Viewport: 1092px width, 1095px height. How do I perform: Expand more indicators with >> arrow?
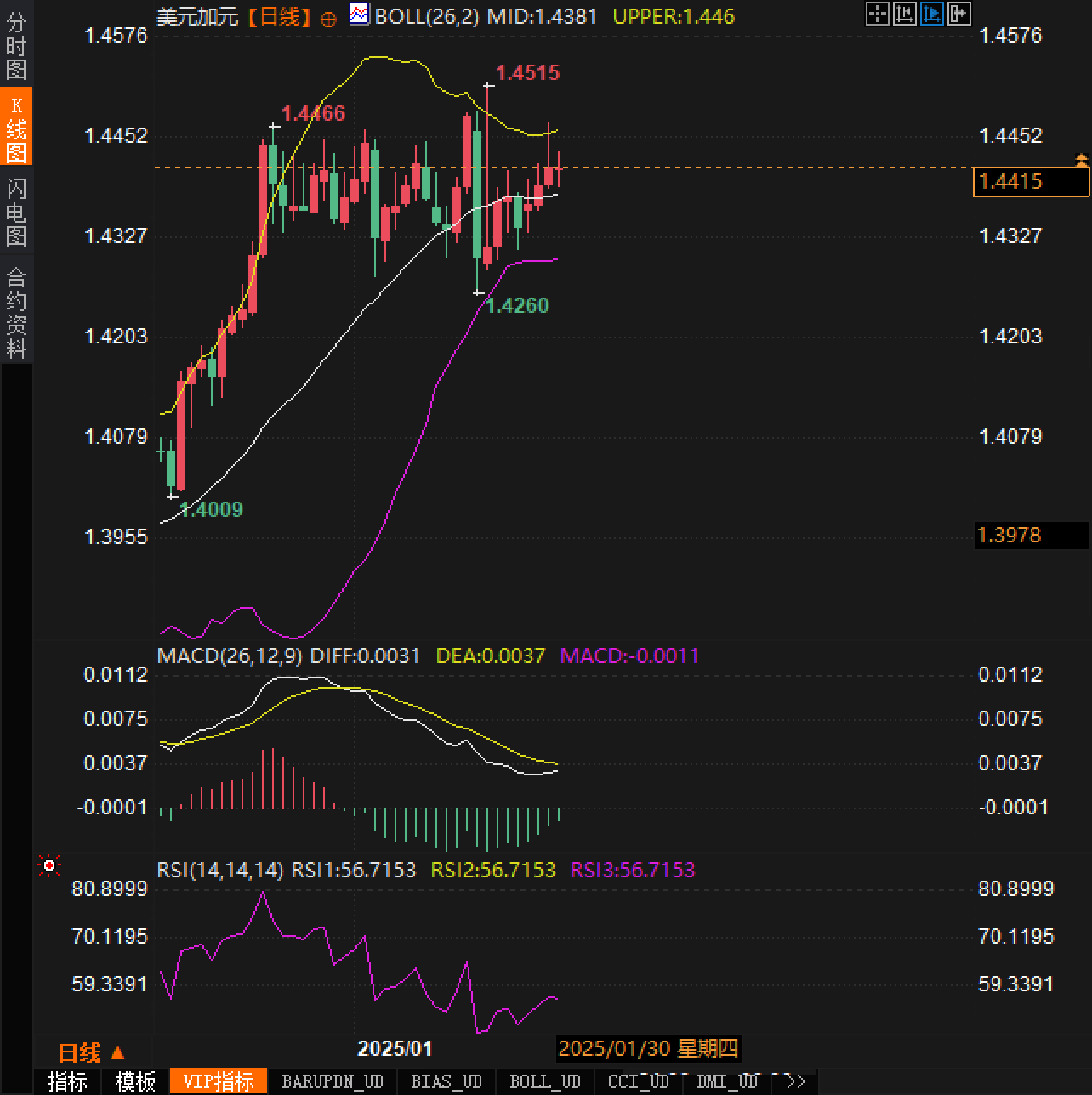coord(794,1081)
